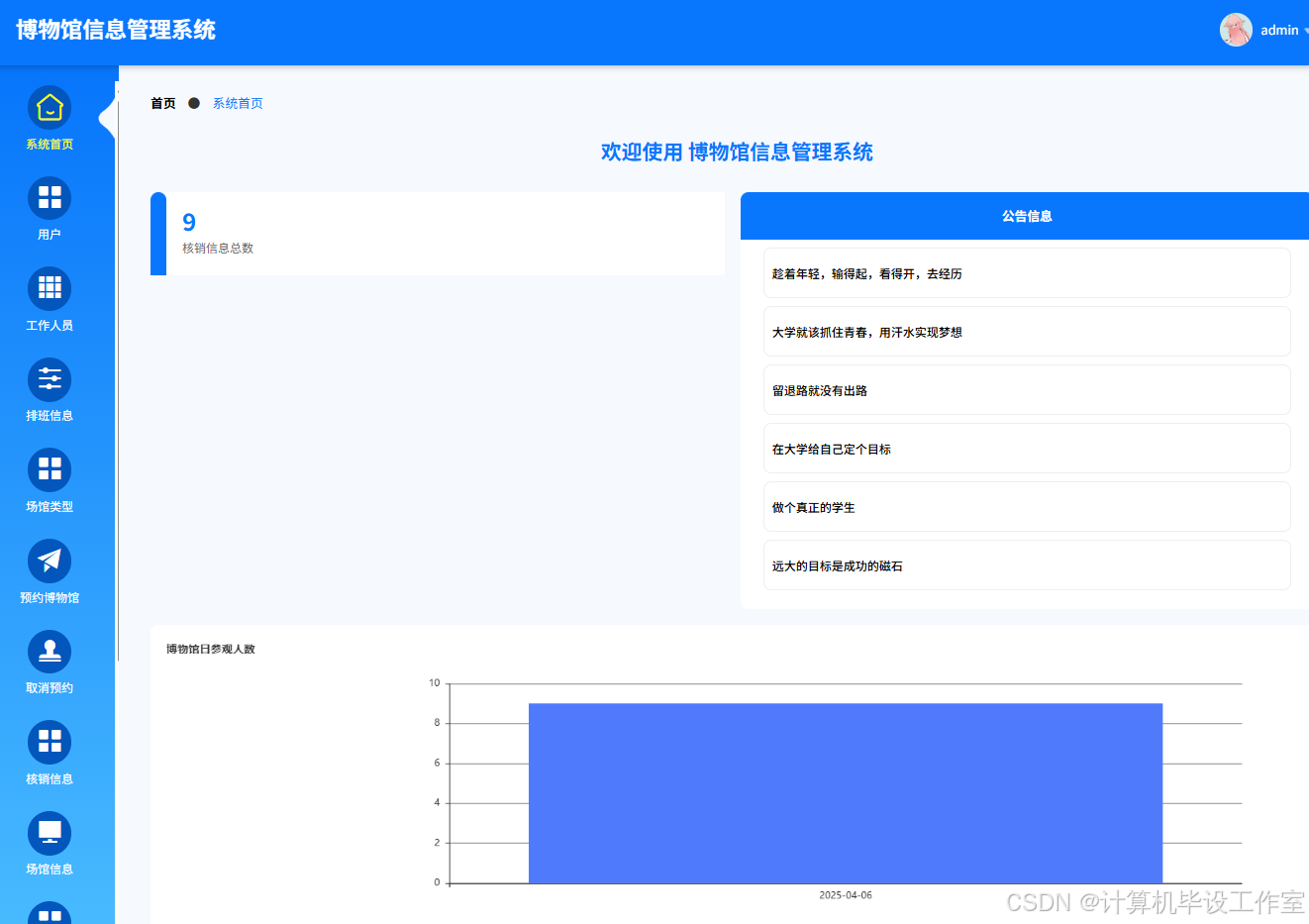Viewport: 1309px width, 924px height.
Task: Open the 场馆类型 sidebar icon
Action: [x=50, y=469]
